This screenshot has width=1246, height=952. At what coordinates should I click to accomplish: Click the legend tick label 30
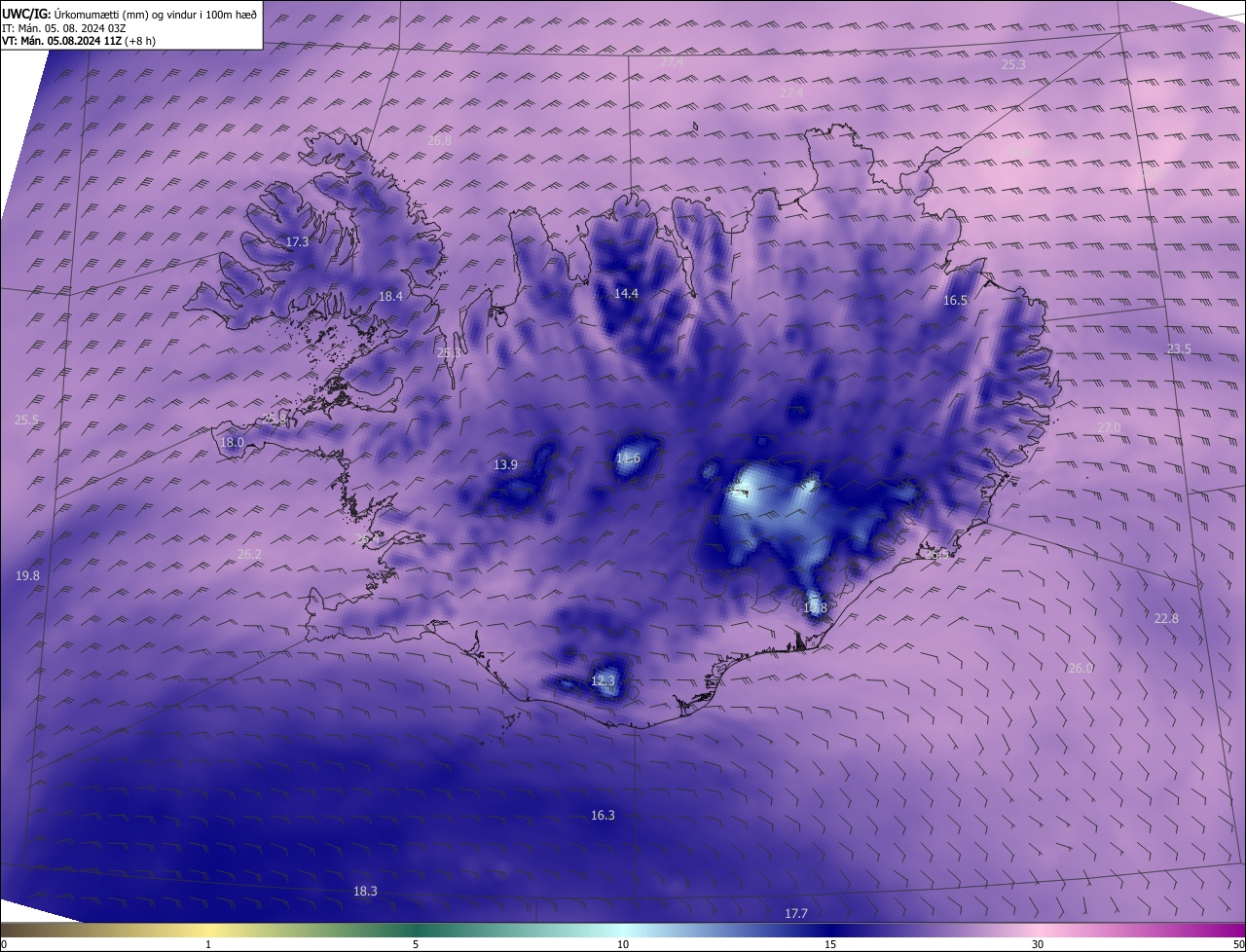1038,944
